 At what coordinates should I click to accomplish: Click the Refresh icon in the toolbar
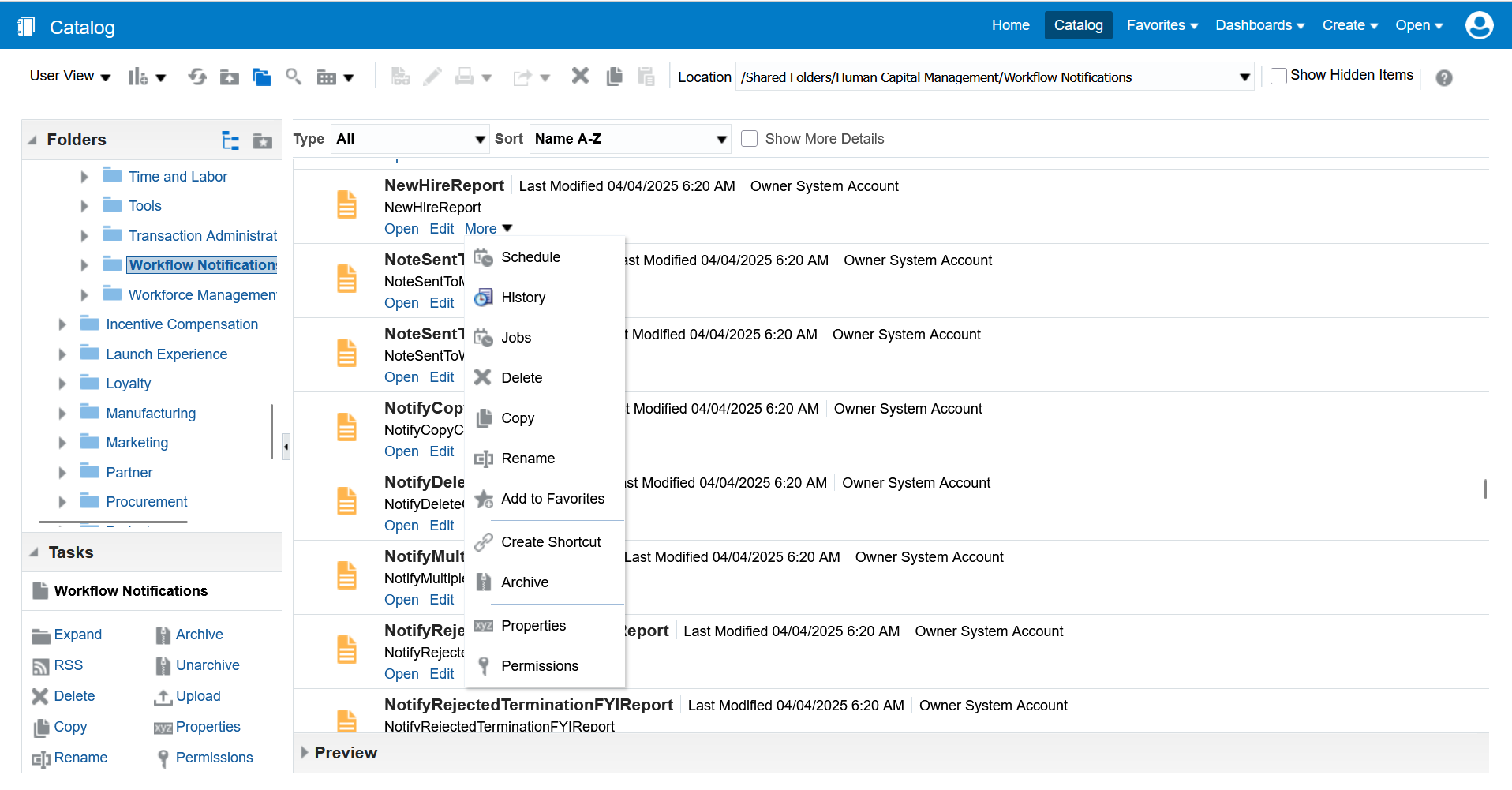click(197, 77)
